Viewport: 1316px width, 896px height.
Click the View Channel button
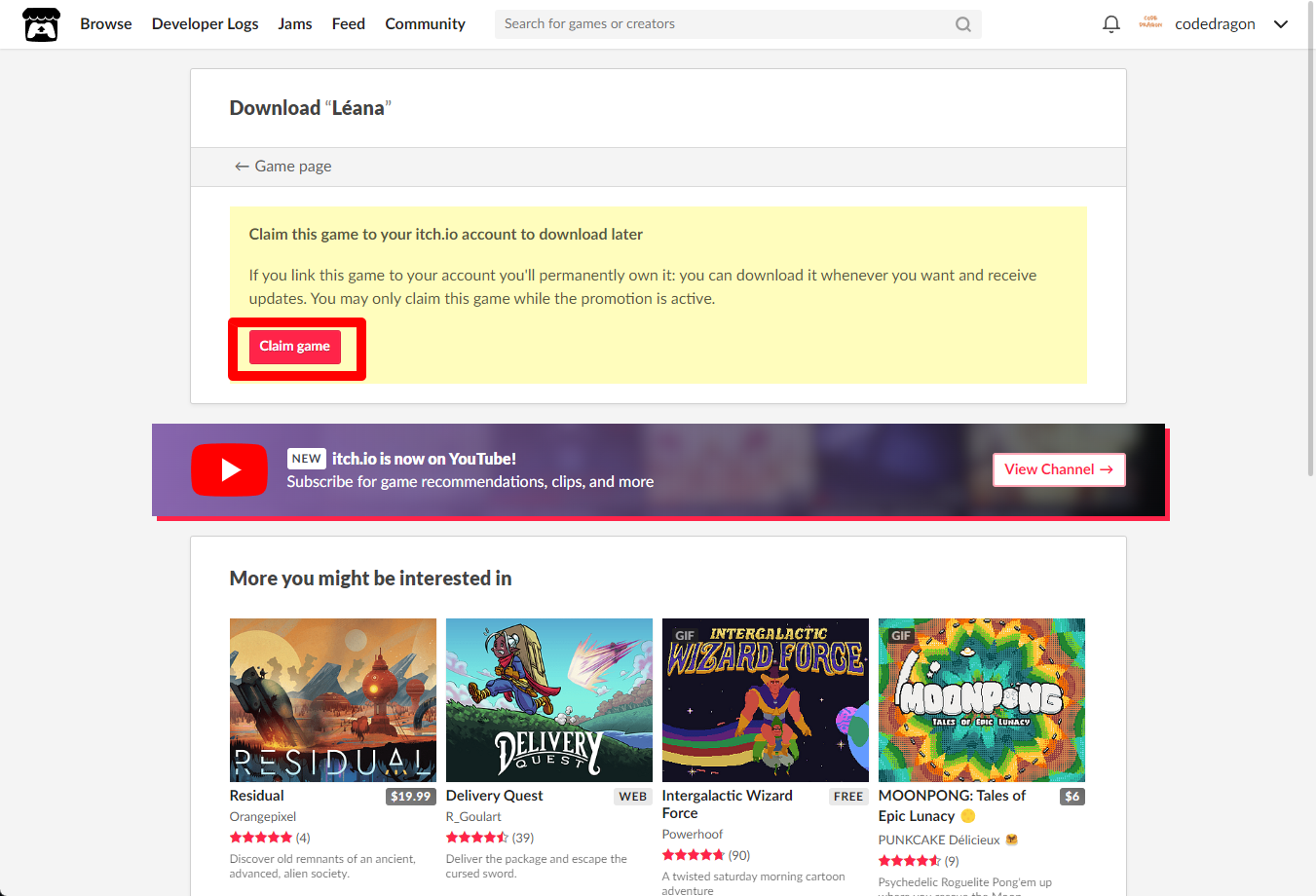point(1059,469)
